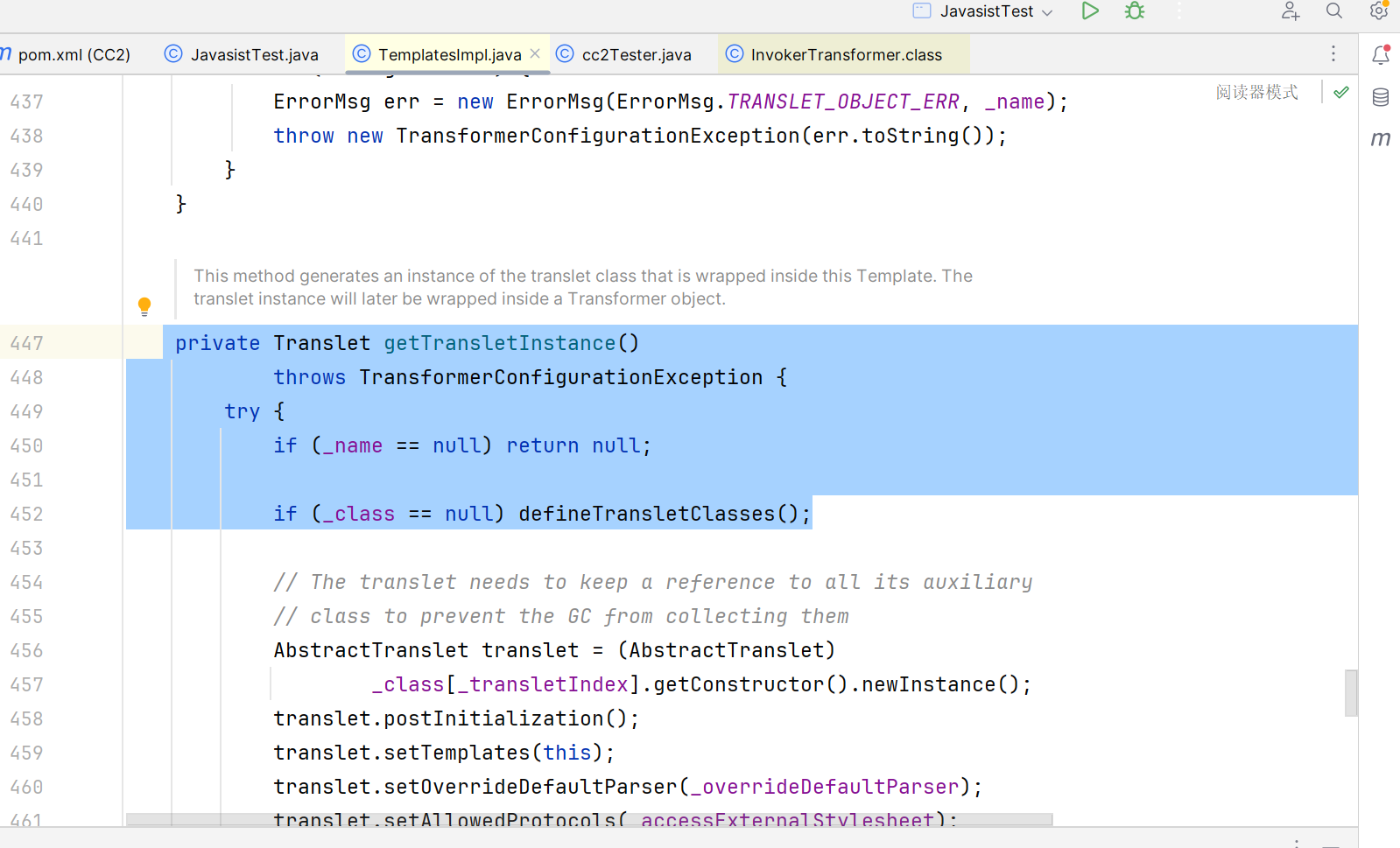Image resolution: width=1400 pixels, height=848 pixels.
Task: Start debugging with the bug icon
Action: [1135, 11]
